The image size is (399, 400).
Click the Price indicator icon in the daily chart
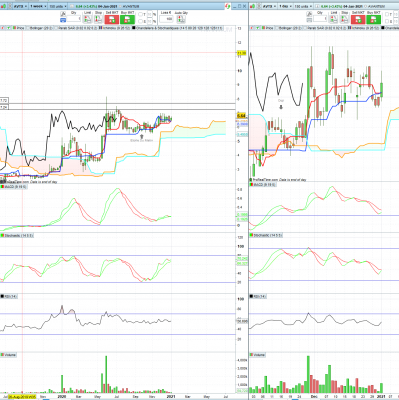(263, 28)
